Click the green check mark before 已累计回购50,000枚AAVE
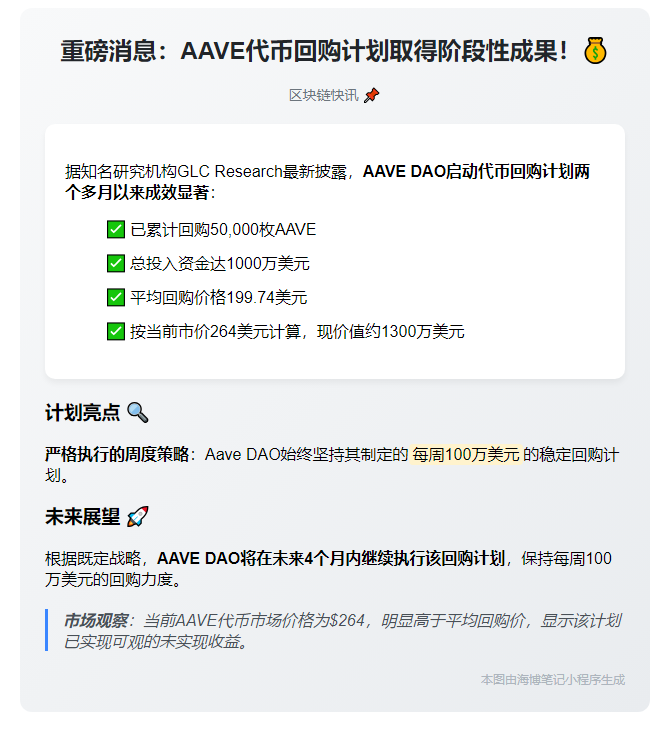The image size is (670, 744). tap(116, 230)
